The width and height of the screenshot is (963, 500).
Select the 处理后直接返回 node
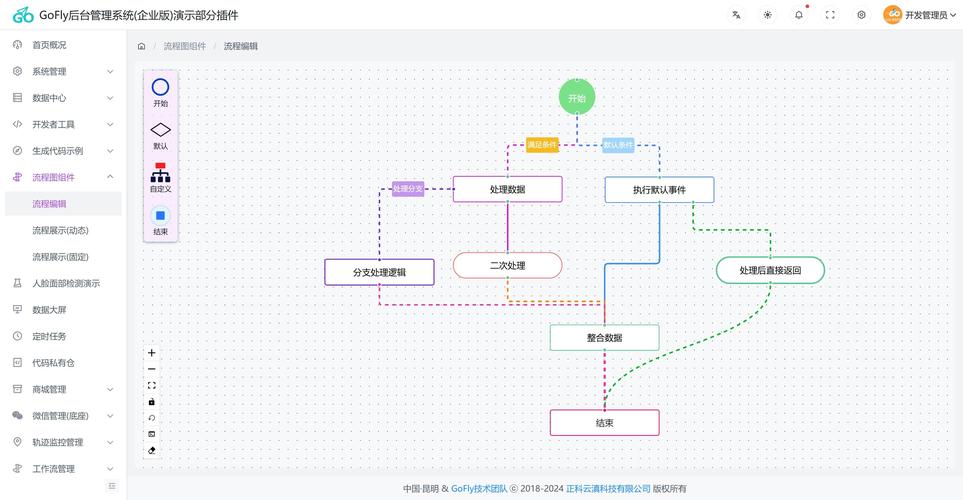[x=770, y=270]
